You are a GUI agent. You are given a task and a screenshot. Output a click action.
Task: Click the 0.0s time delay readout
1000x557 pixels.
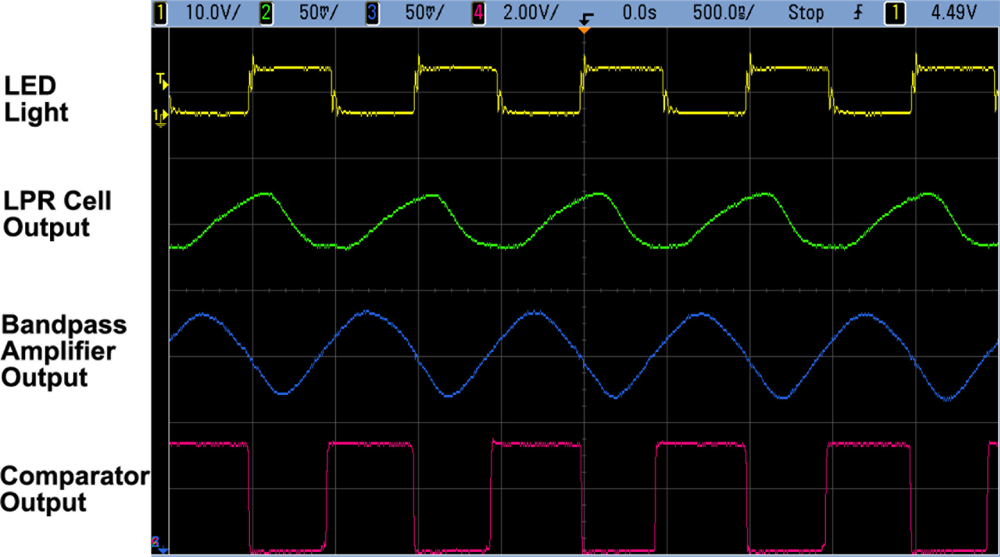click(x=636, y=13)
